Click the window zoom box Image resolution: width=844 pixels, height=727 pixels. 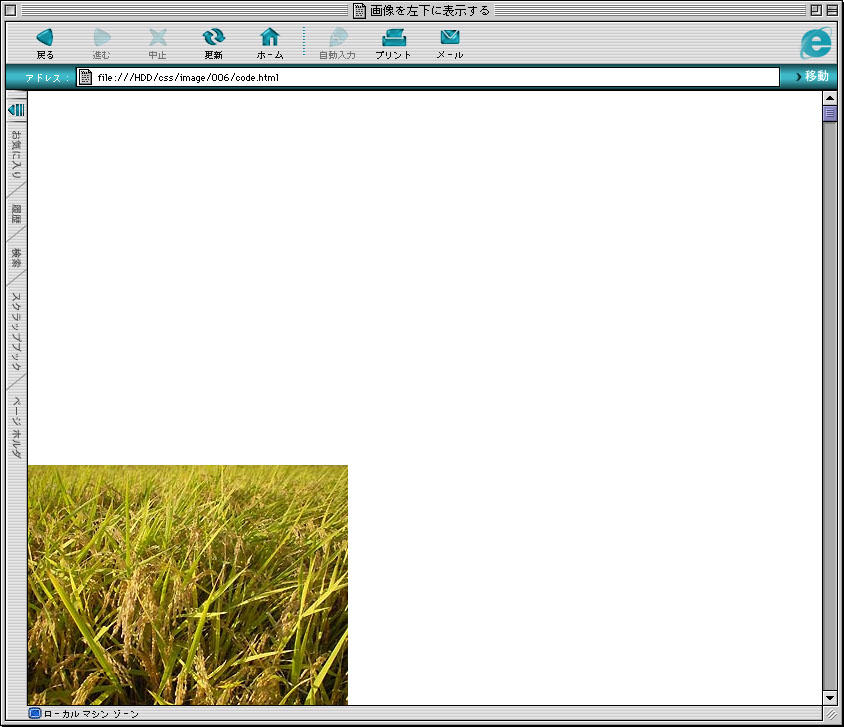coord(816,10)
